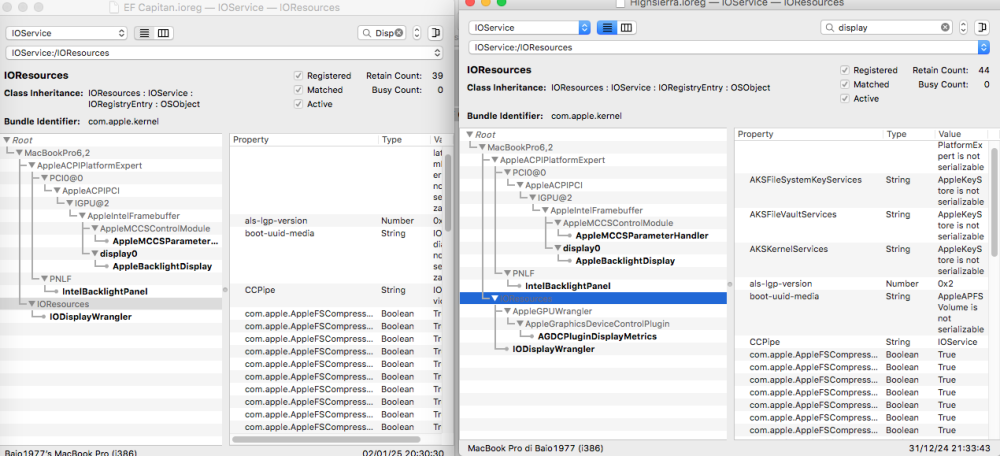Select AppleMCCSParameterHandler in High Sierra window

pos(642,235)
